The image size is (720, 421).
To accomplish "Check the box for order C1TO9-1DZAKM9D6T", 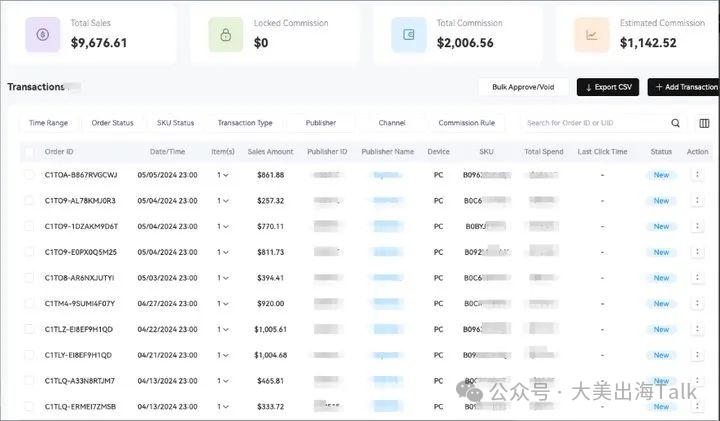I will tap(29, 226).
